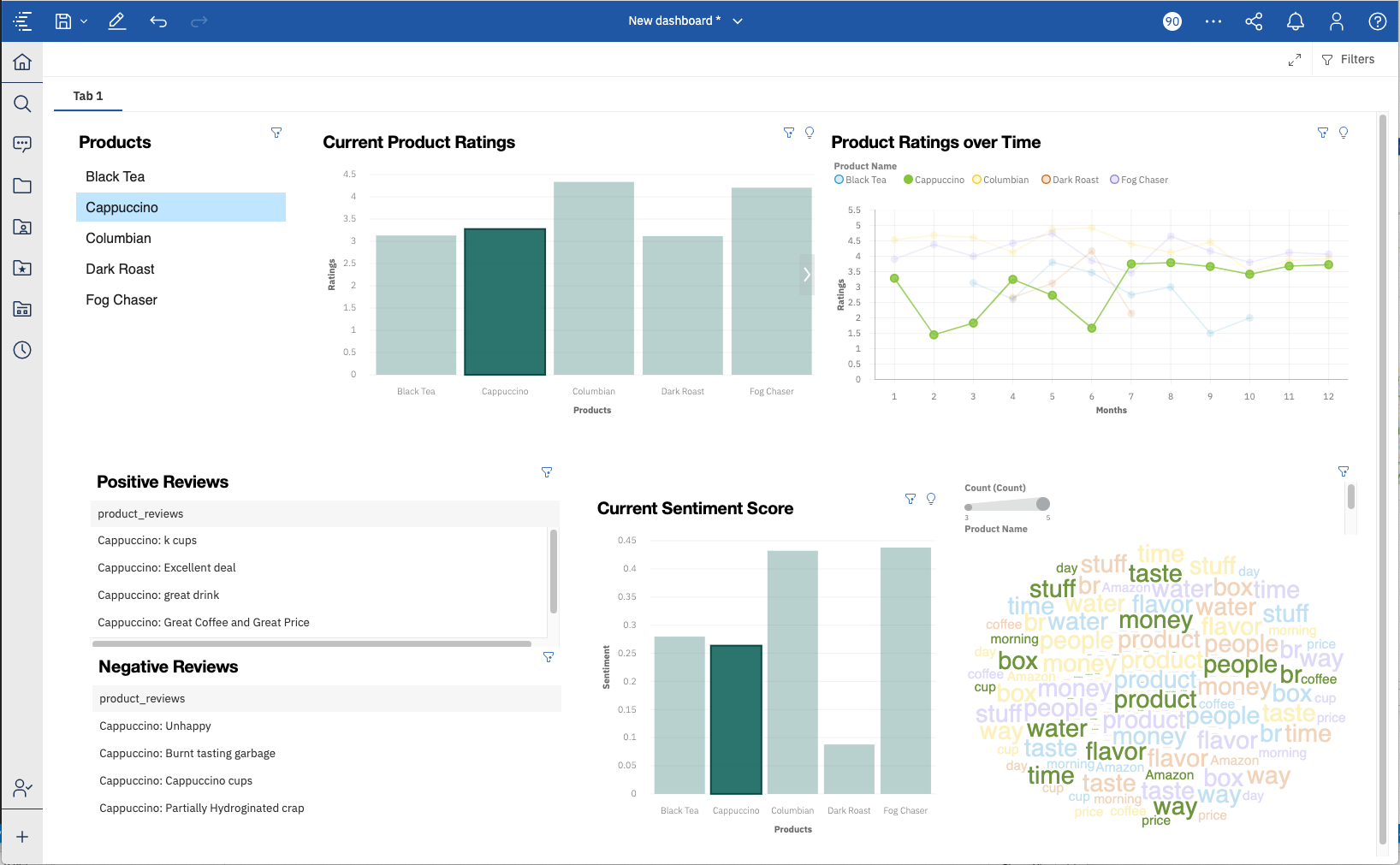The image size is (1400, 865).
Task: Click the plus New icon in sidebar
Action: tap(22, 837)
